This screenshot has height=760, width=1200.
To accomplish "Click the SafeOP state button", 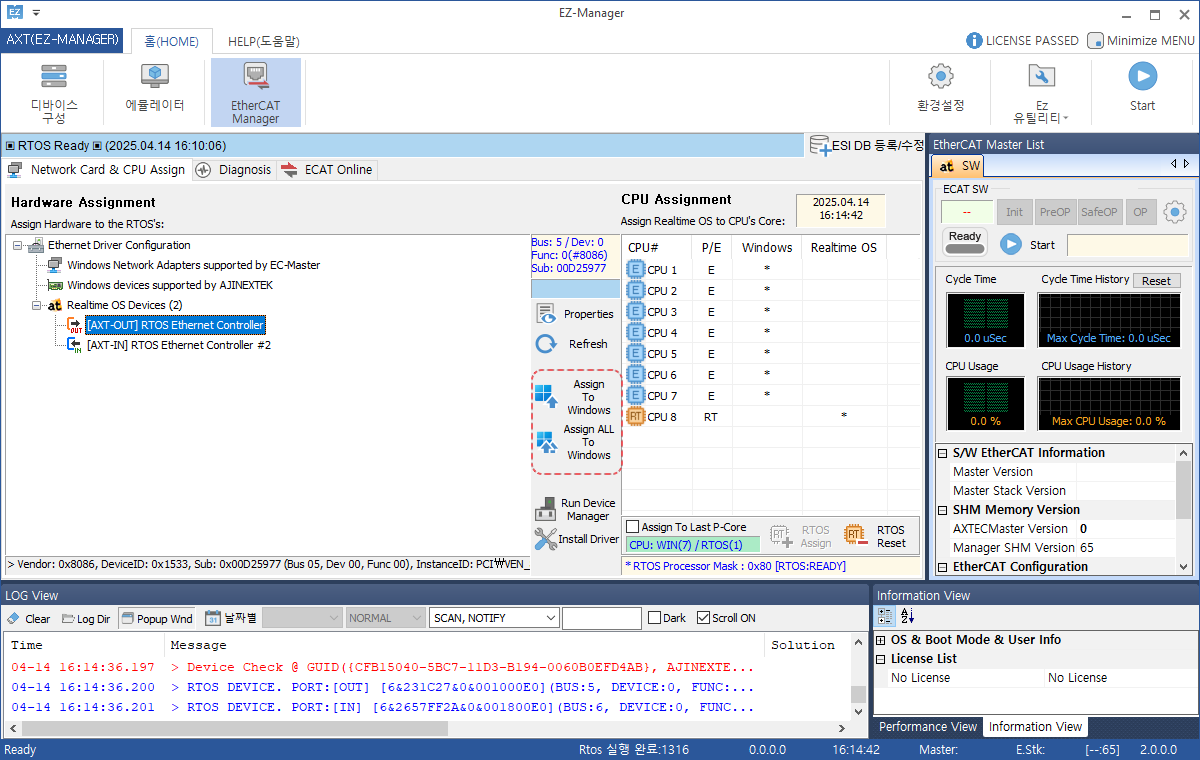I will (x=1100, y=212).
